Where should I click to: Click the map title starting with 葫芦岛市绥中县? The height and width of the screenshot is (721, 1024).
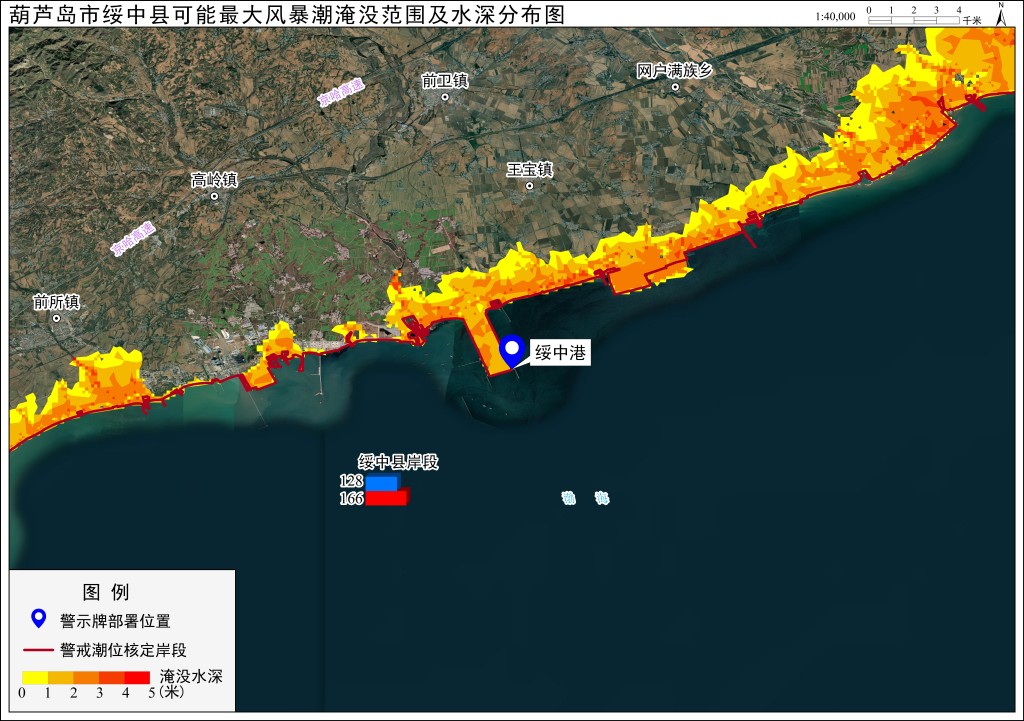(287, 14)
